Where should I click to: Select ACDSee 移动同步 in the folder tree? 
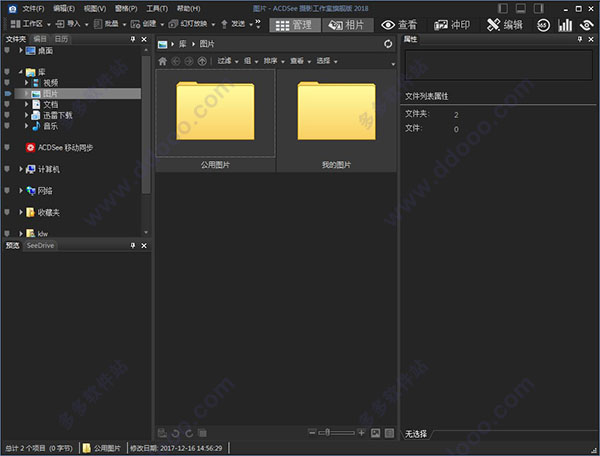(x=59, y=148)
